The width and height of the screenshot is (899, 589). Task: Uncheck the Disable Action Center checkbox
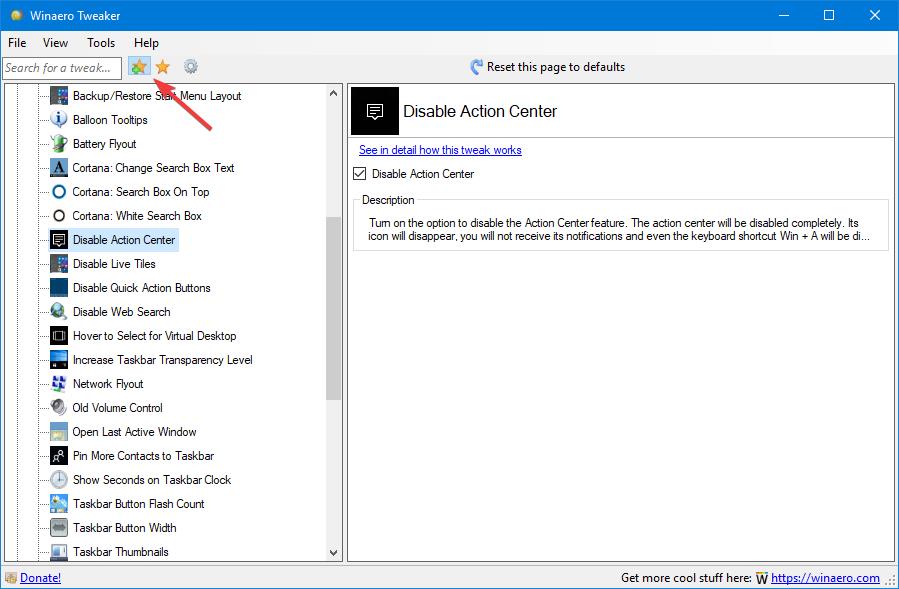coord(359,173)
